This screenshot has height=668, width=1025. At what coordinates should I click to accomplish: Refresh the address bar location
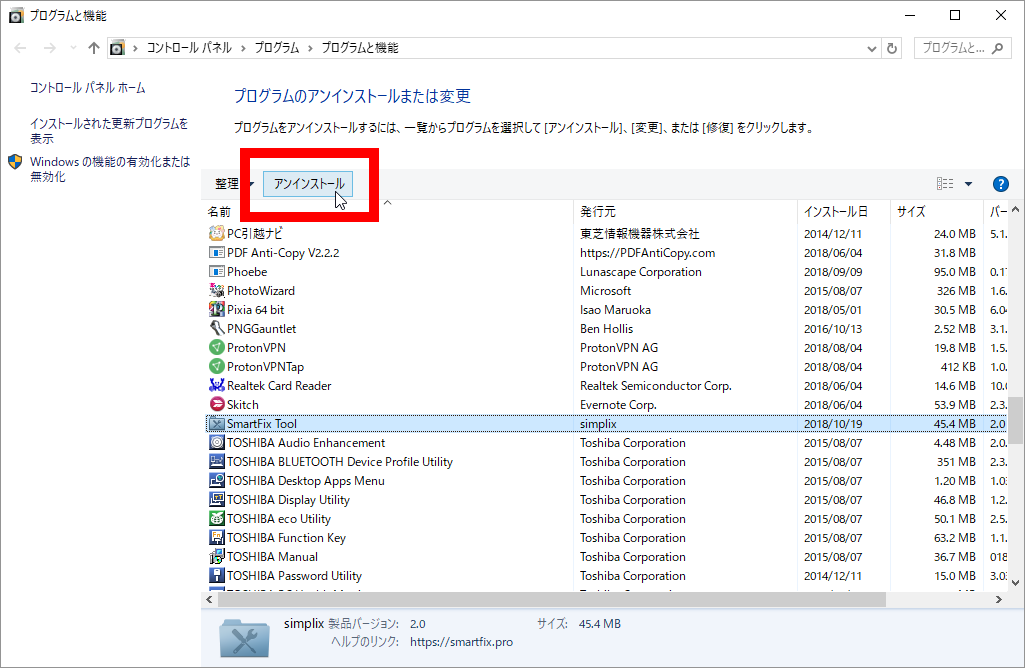pyautogui.click(x=892, y=48)
